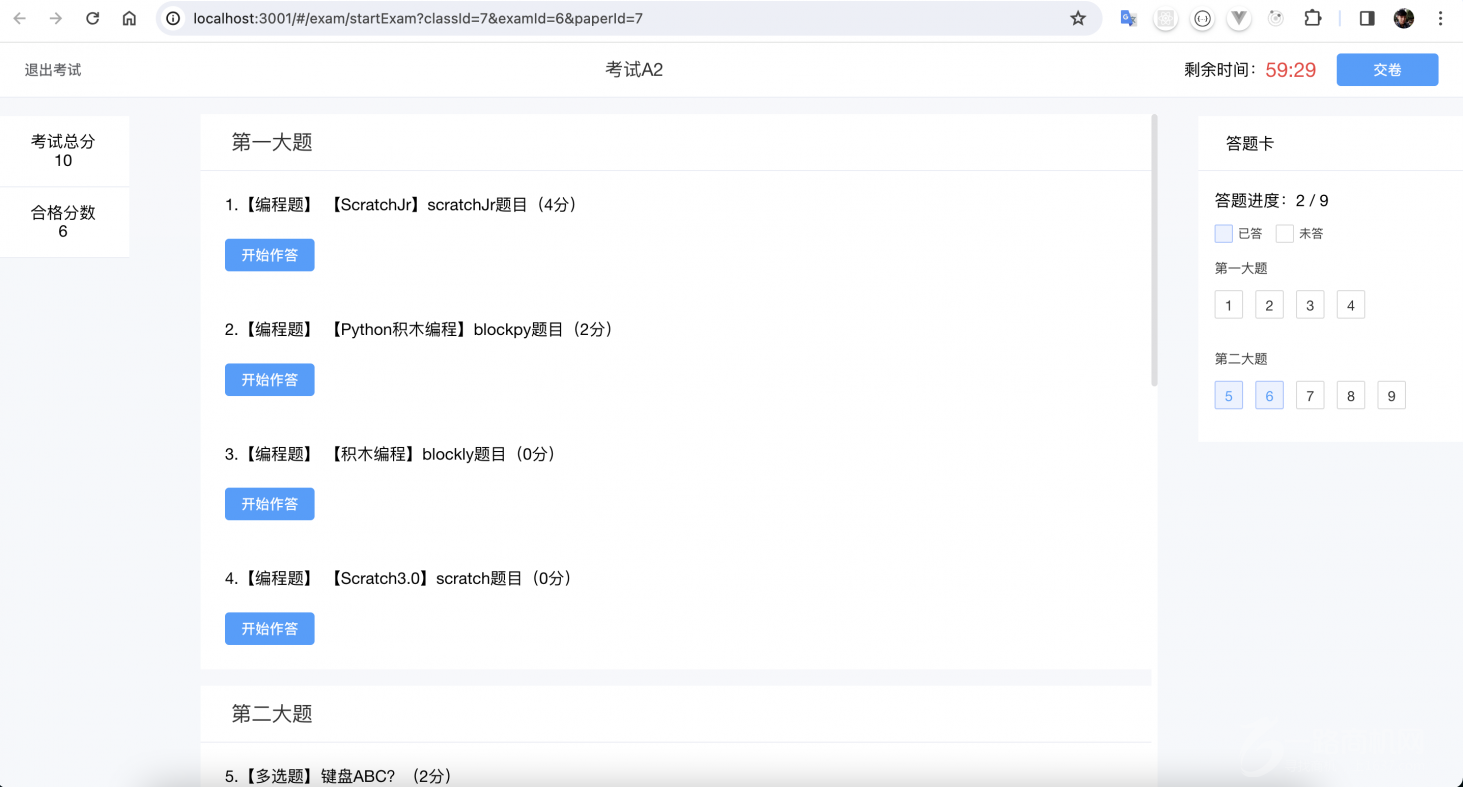The width and height of the screenshot is (1463, 787).
Task: Start answering the blockpy question
Action: click(269, 380)
